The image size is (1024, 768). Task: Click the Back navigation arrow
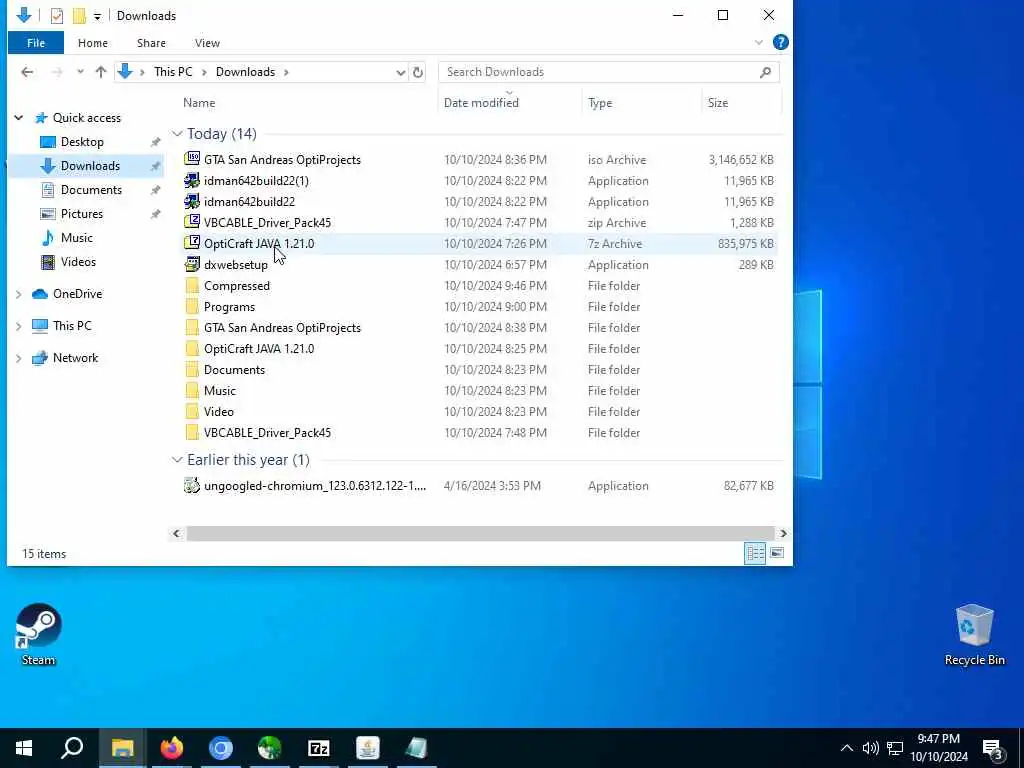pyautogui.click(x=27, y=72)
